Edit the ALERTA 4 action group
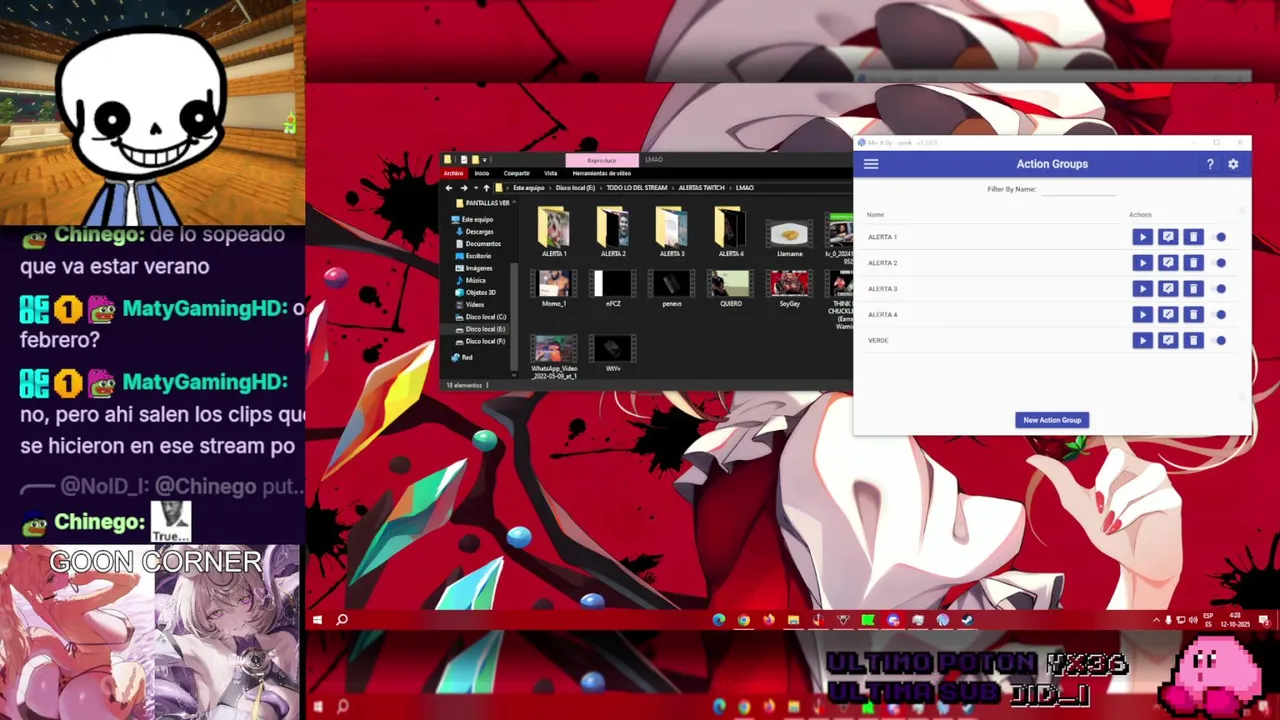The height and width of the screenshot is (720, 1280). 1168,315
